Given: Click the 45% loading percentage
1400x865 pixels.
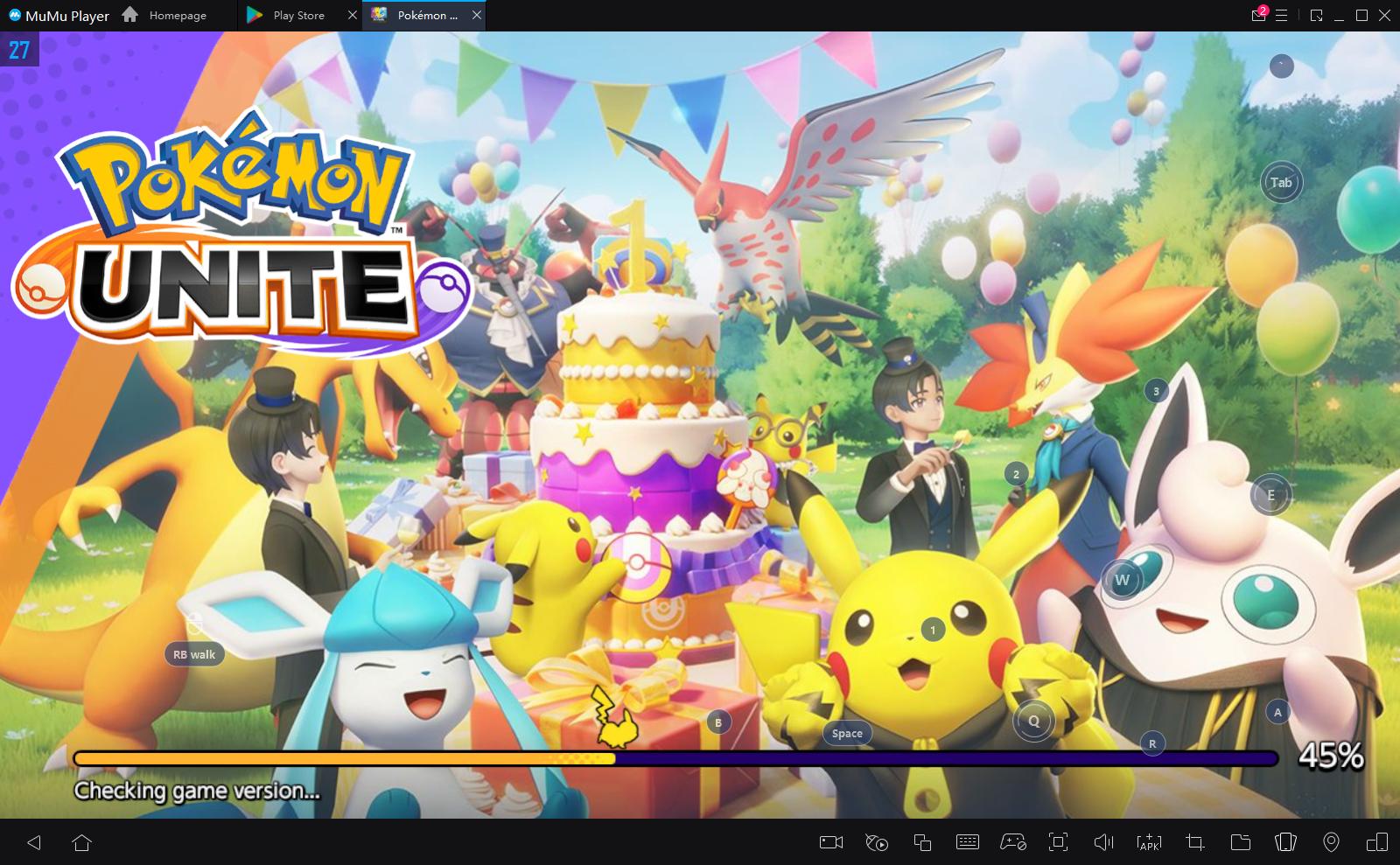Looking at the screenshot, I should pos(1331,756).
